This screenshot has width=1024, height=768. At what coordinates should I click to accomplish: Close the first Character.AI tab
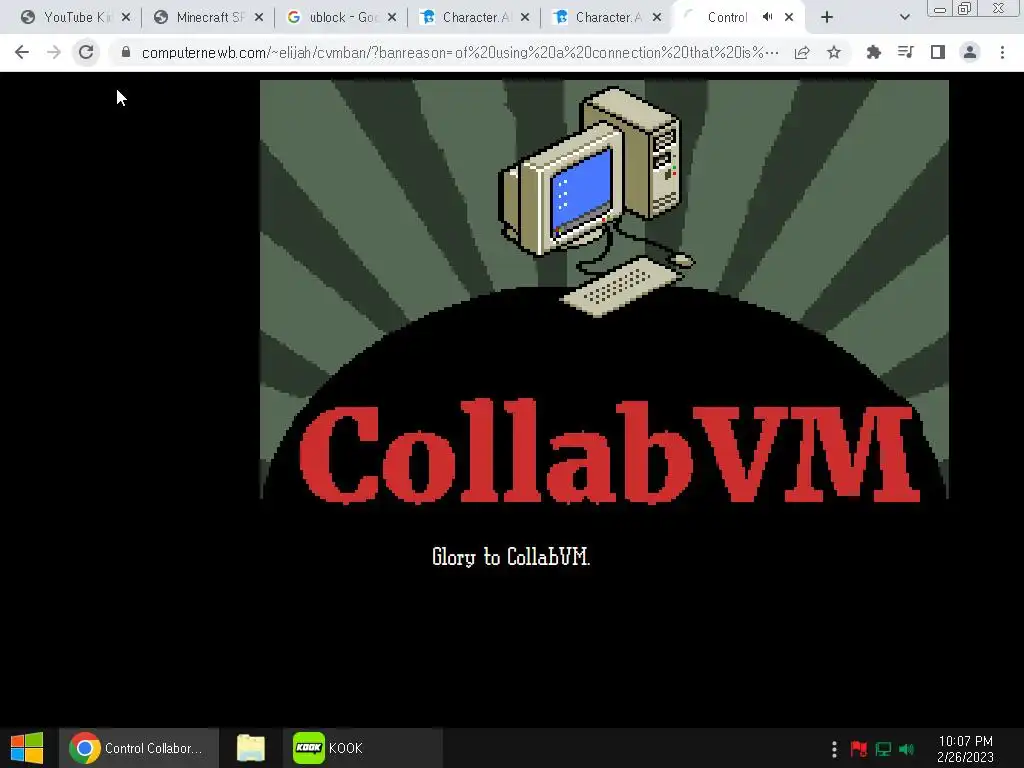[525, 17]
